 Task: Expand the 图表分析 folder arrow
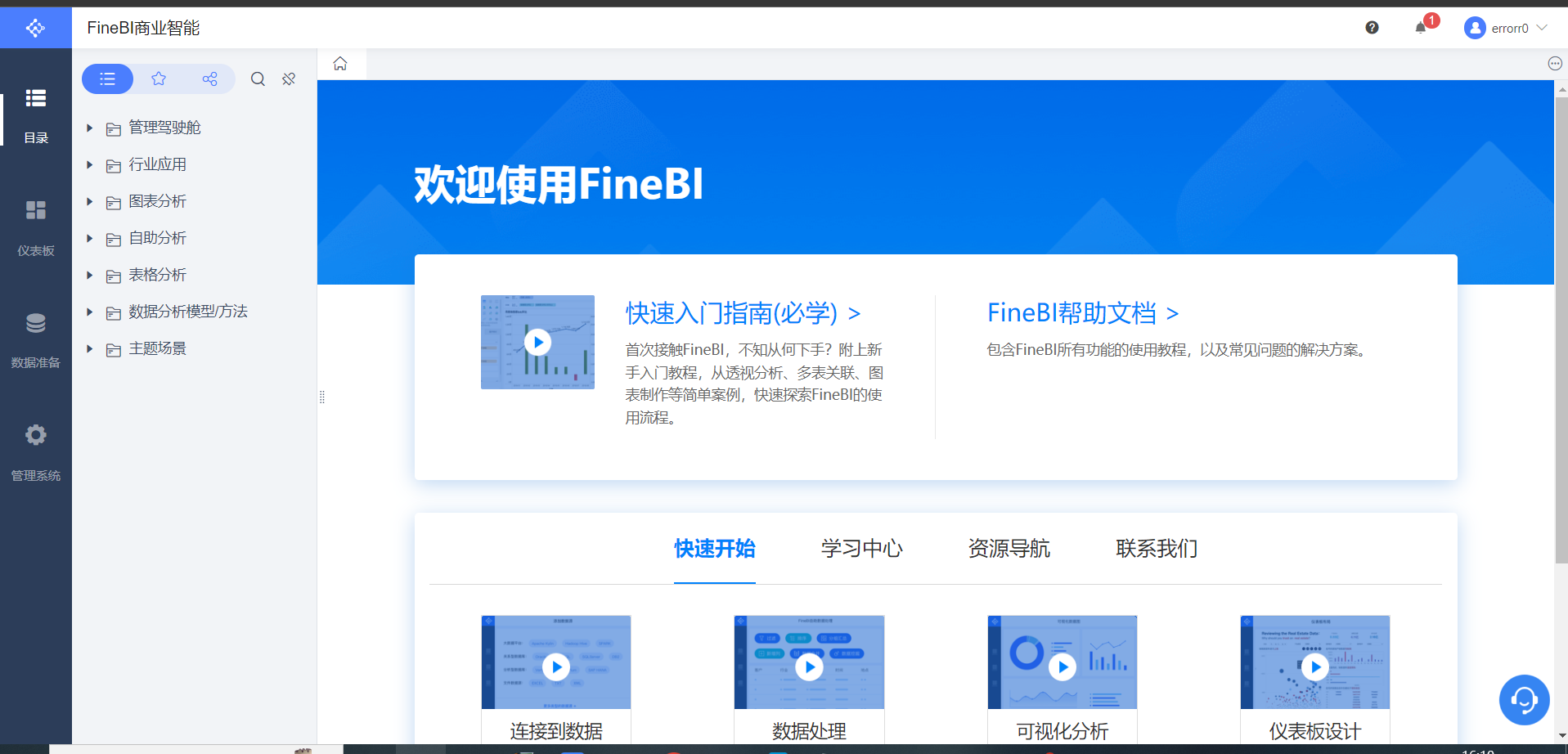tap(90, 201)
